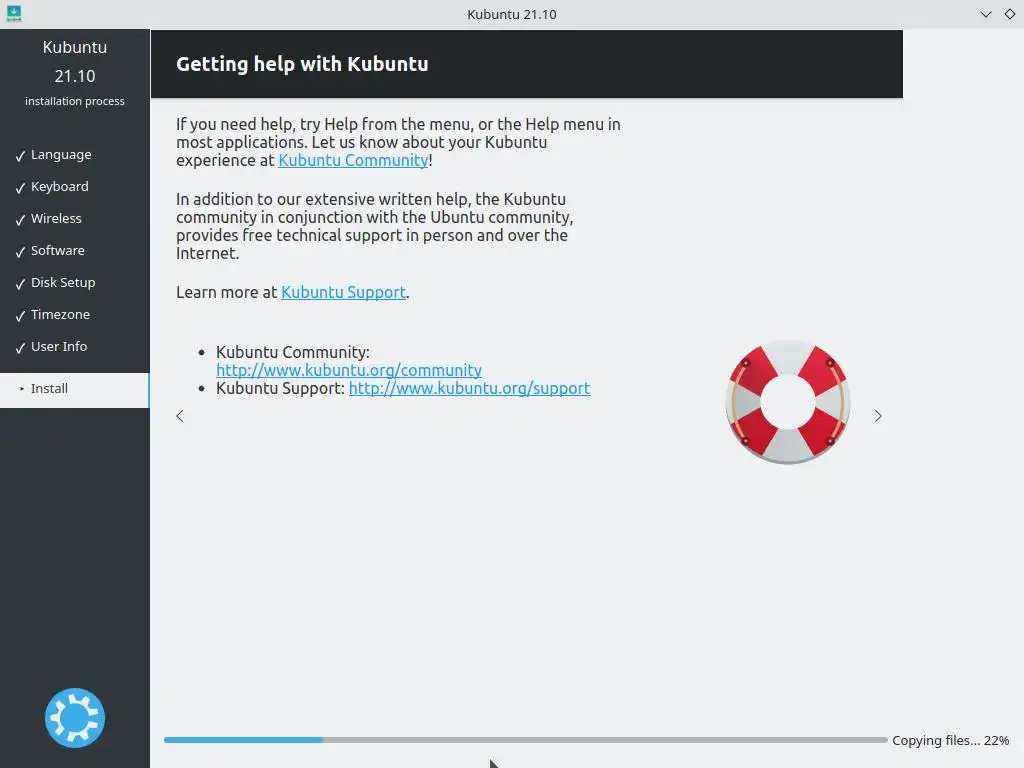Select the Keyboard step in the sidebar

click(59, 186)
